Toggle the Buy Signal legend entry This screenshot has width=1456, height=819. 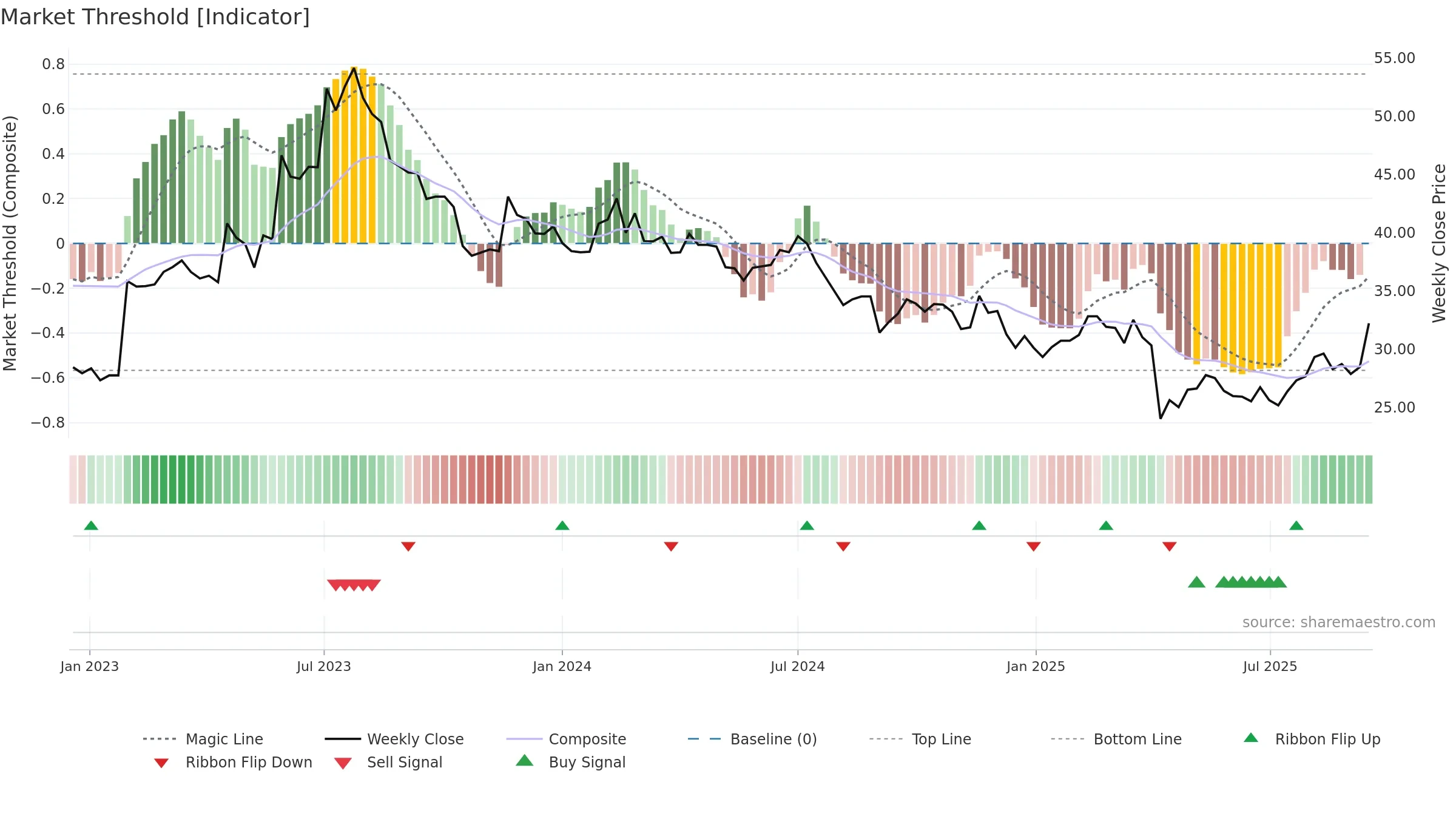click(x=570, y=762)
